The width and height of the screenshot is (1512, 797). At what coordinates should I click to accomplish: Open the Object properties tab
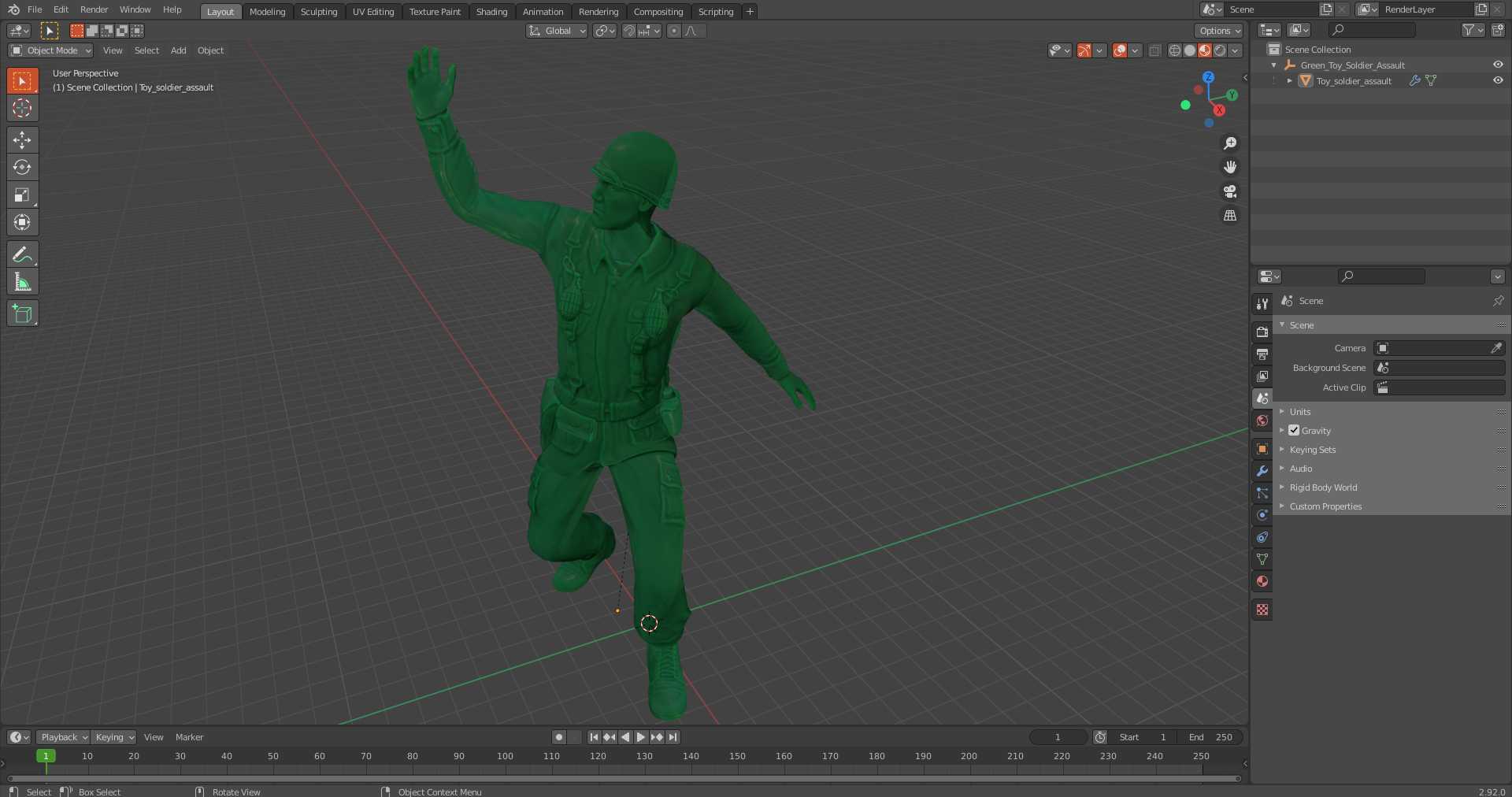pos(1262,449)
